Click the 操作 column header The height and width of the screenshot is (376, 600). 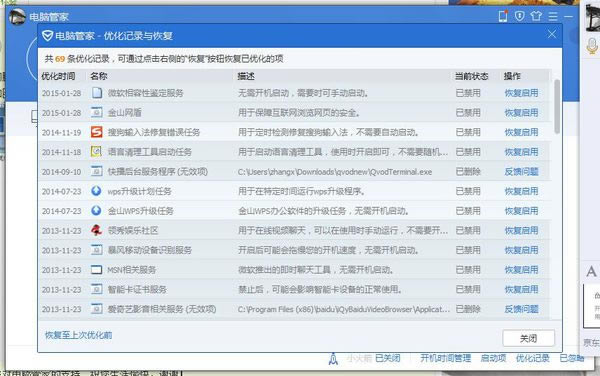tap(512, 76)
